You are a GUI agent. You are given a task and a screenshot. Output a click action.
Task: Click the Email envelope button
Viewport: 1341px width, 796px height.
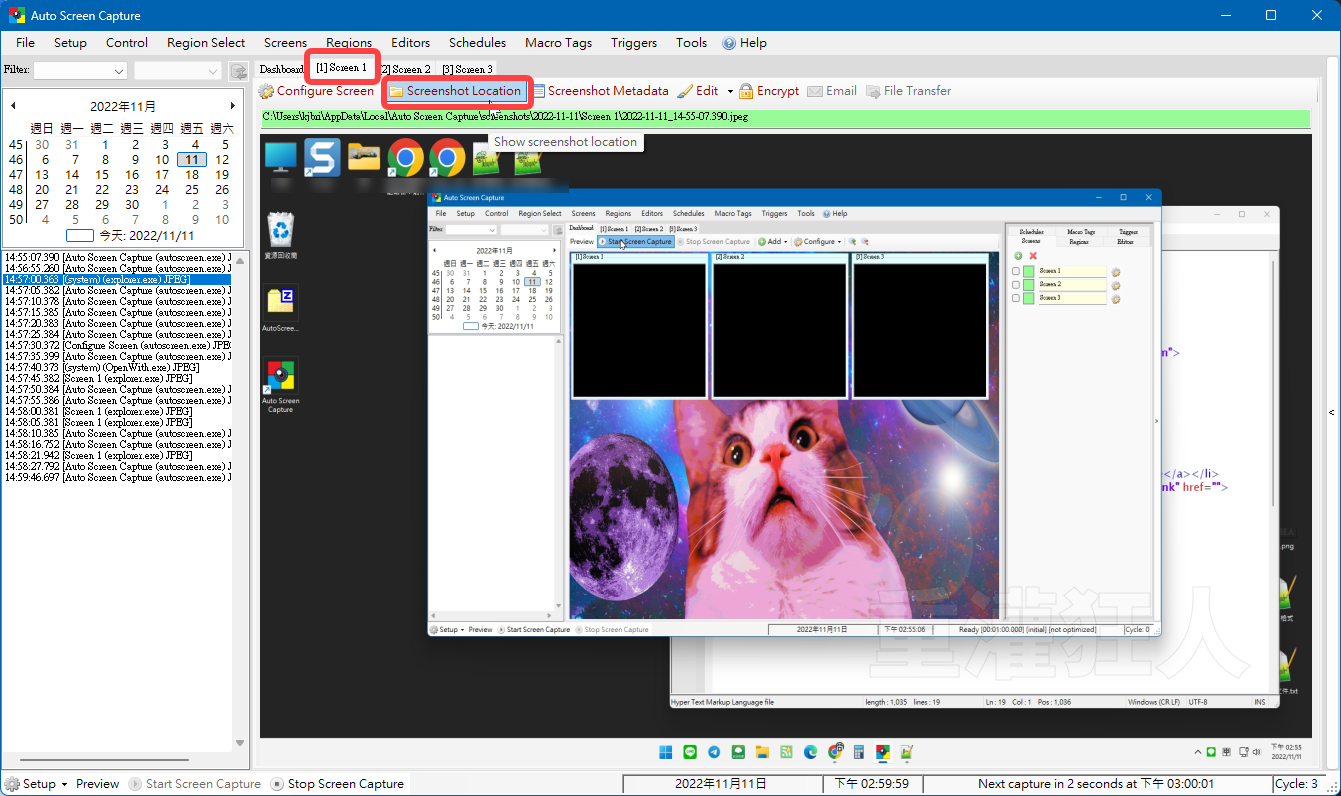[832, 91]
